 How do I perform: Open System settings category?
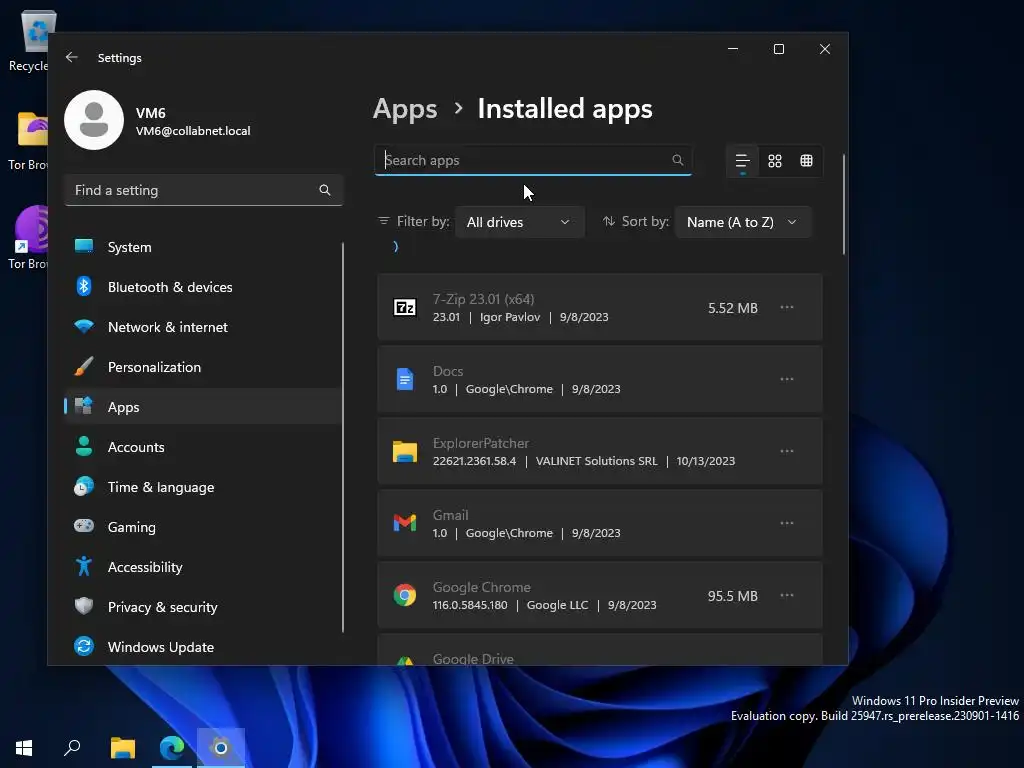[203, 247]
